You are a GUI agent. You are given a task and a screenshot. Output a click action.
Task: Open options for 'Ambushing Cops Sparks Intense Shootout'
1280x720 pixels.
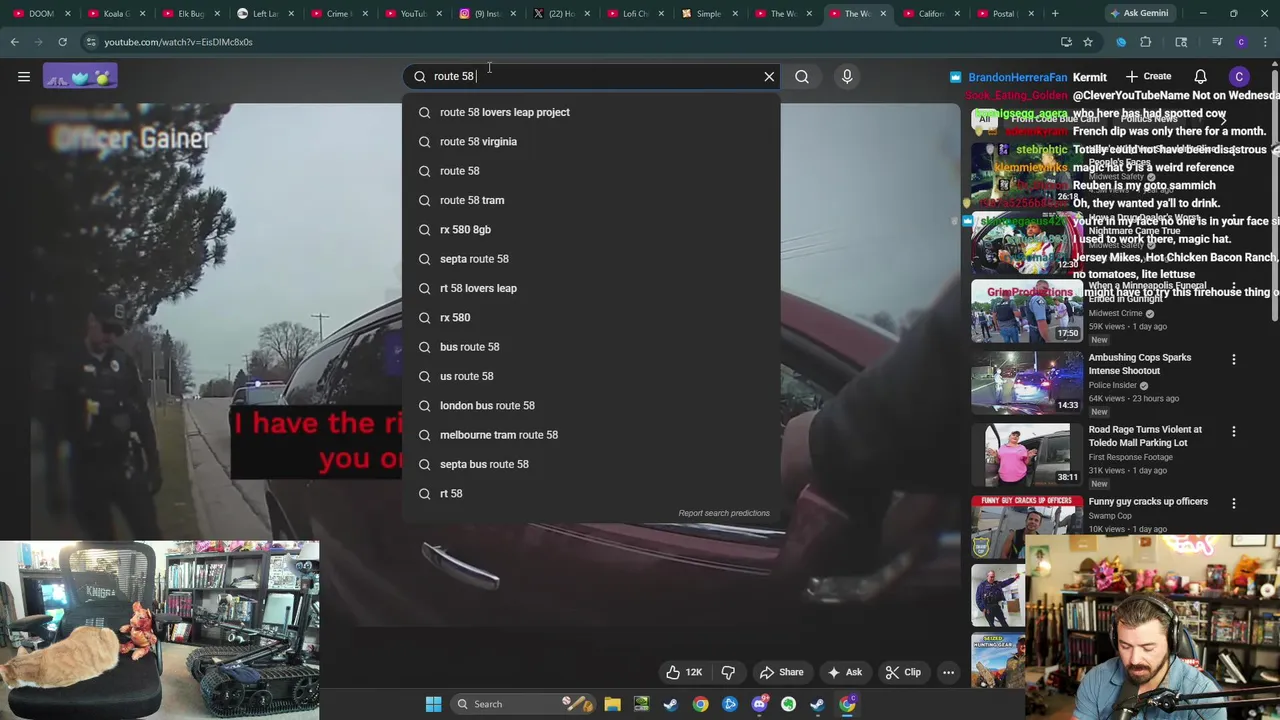[x=1233, y=359]
